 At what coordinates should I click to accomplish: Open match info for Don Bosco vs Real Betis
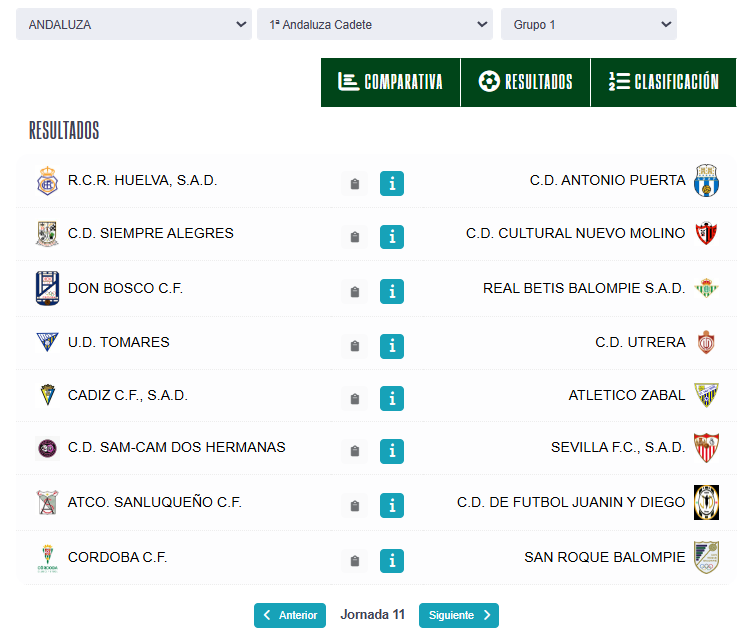(392, 291)
